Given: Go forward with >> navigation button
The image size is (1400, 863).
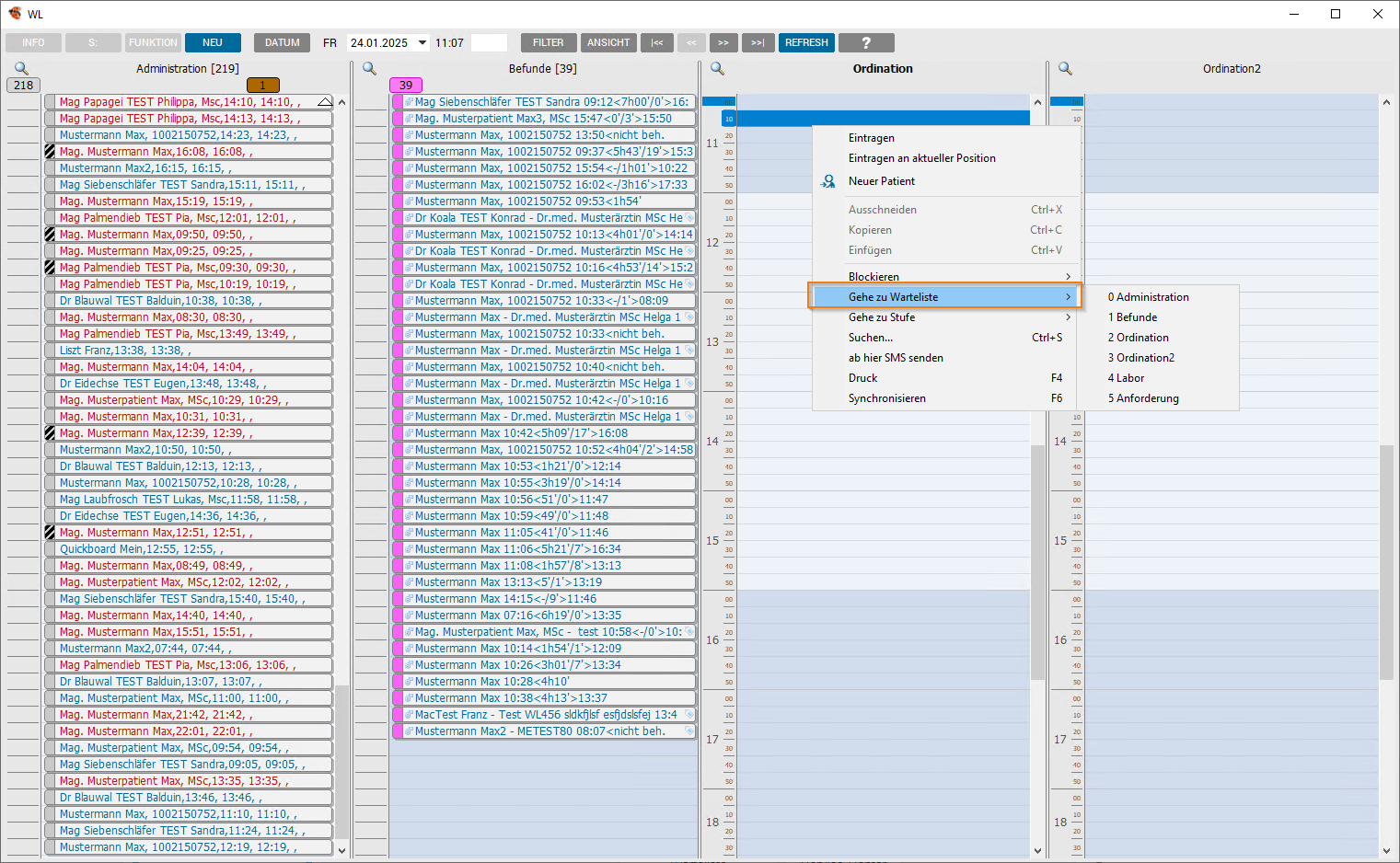Looking at the screenshot, I should (x=724, y=42).
